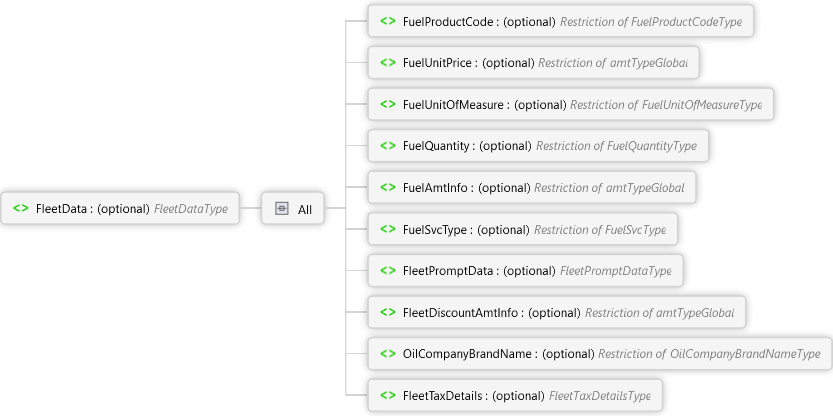This screenshot has height=416, width=833.
Task: Click the FuelSvcType element tag icon
Action: [x=387, y=229]
